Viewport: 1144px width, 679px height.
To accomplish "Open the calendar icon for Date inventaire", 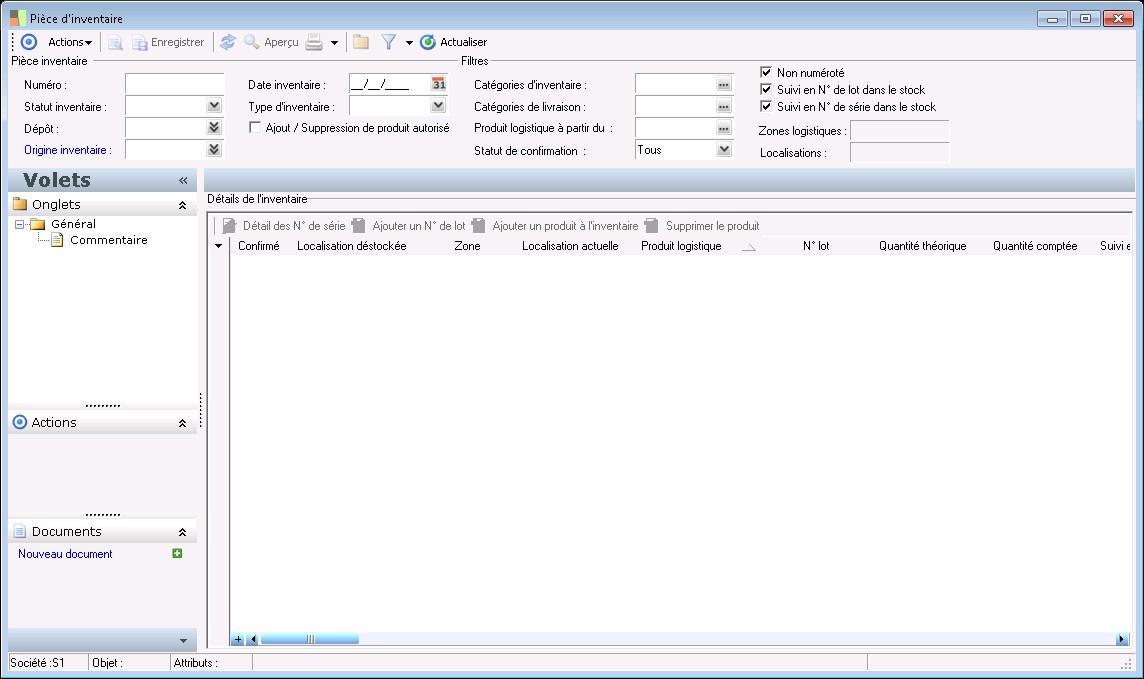I will (x=438, y=84).
